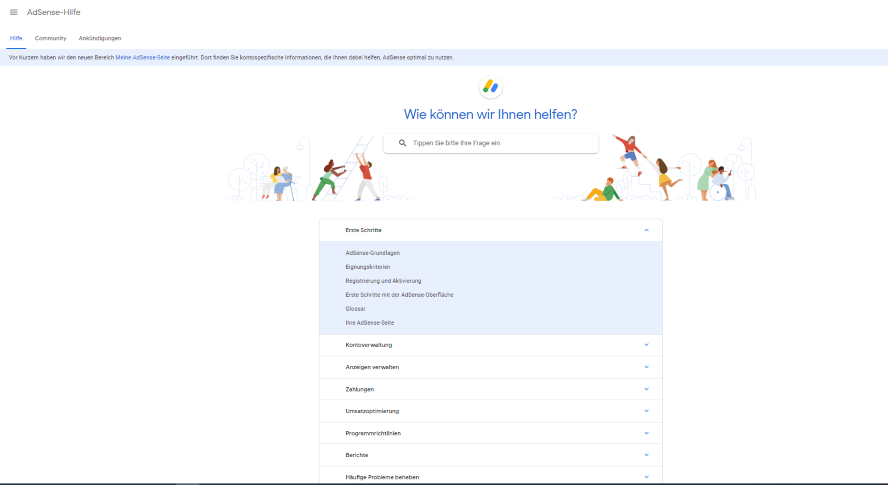Collapse the Erste Schritte section arrow
Image resolution: width=888 pixels, height=485 pixels.
(646, 230)
